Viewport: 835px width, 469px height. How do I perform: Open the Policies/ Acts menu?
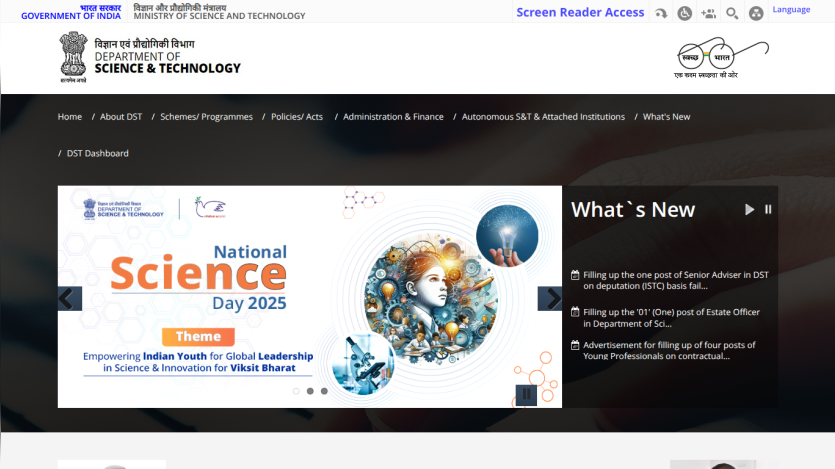tap(297, 117)
